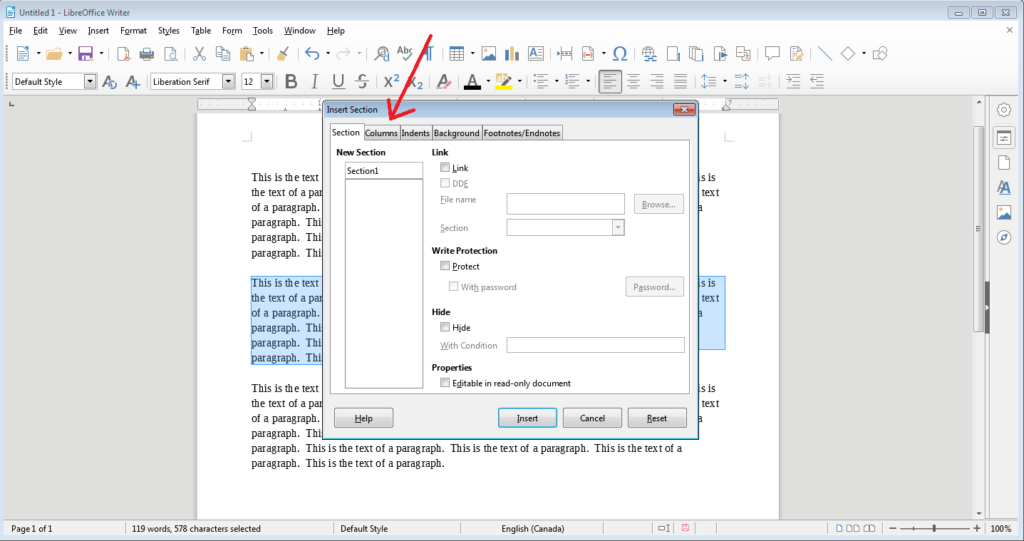Open sidebar Gallery icon
Viewport: 1024px width, 541px height.
tap(1004, 212)
